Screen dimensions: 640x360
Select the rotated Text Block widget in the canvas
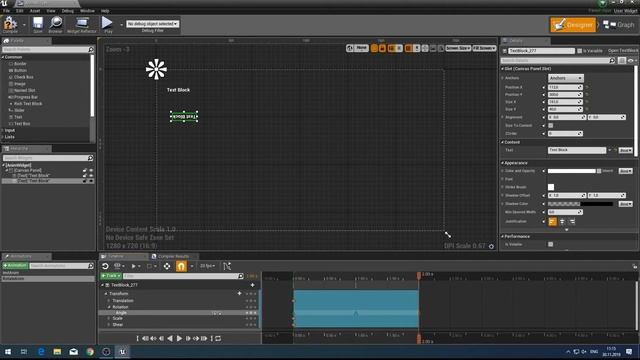[184, 116]
